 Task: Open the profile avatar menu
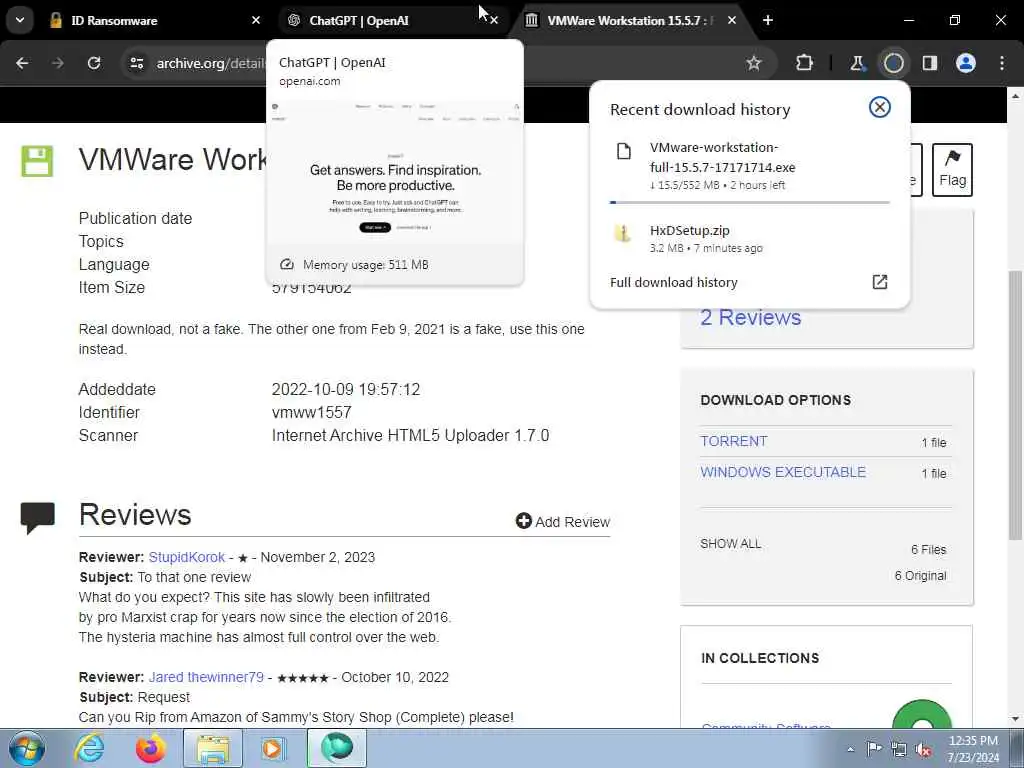click(x=966, y=63)
